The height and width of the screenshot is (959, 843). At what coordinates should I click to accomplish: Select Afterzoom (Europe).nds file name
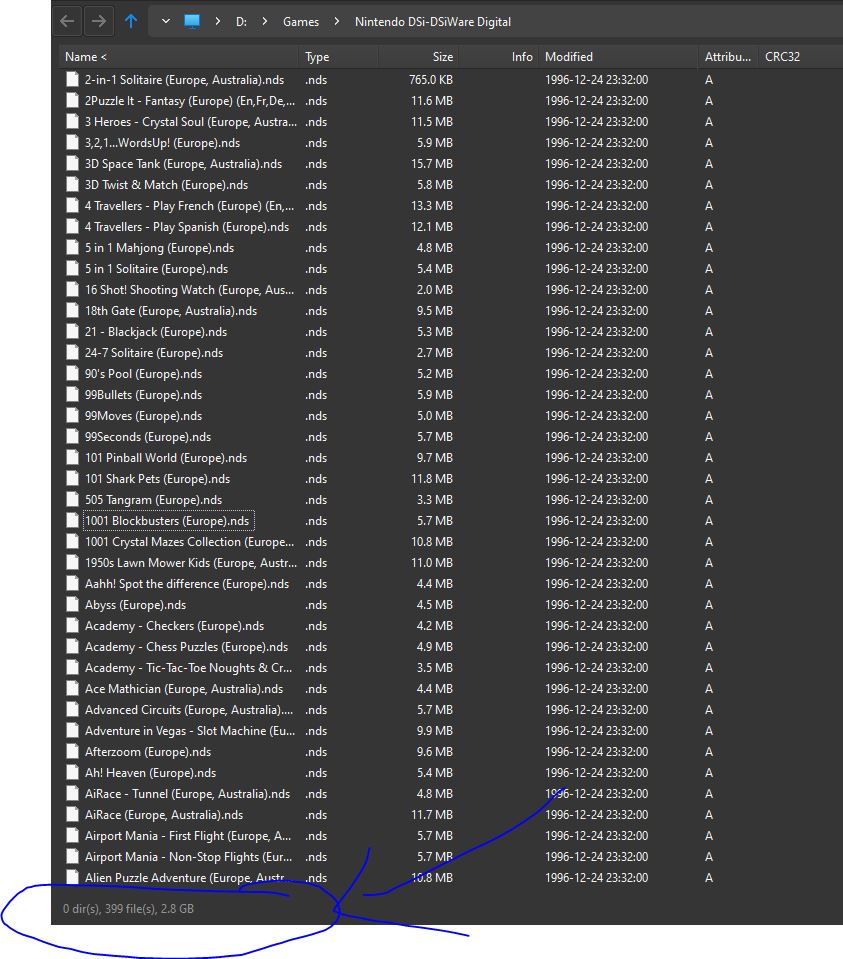click(148, 752)
